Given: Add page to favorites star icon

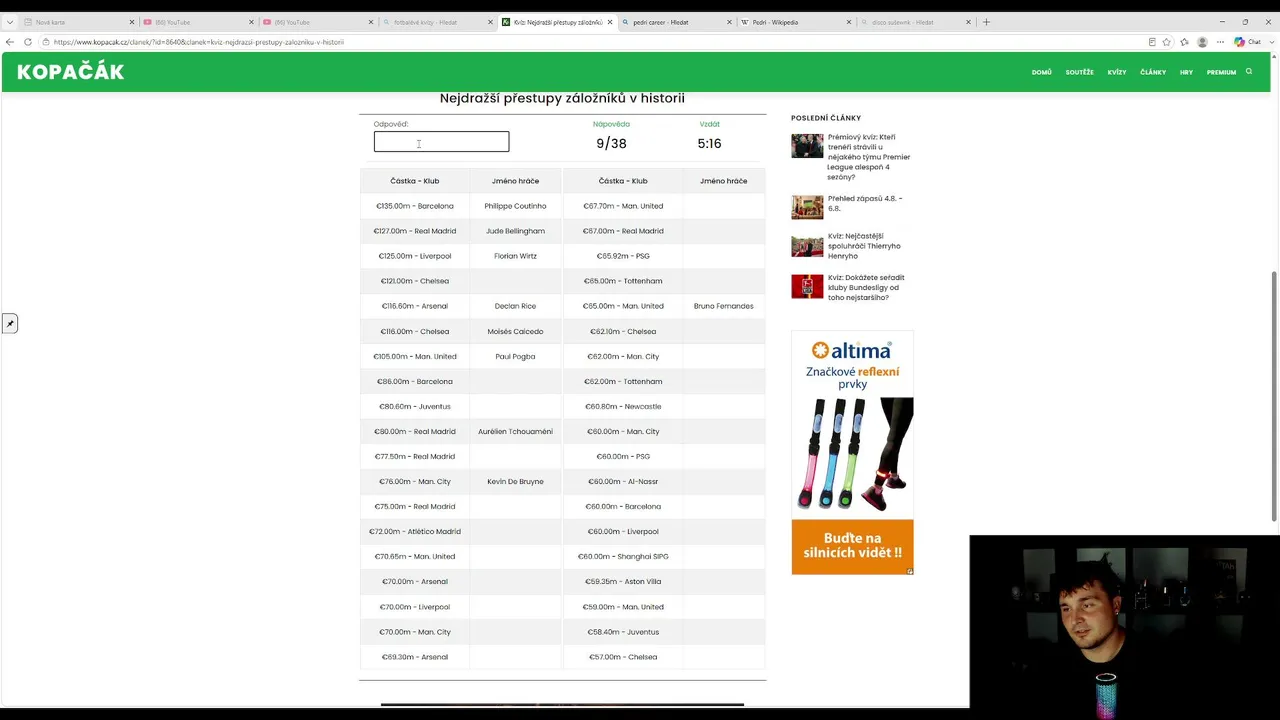Looking at the screenshot, I should tap(1167, 42).
